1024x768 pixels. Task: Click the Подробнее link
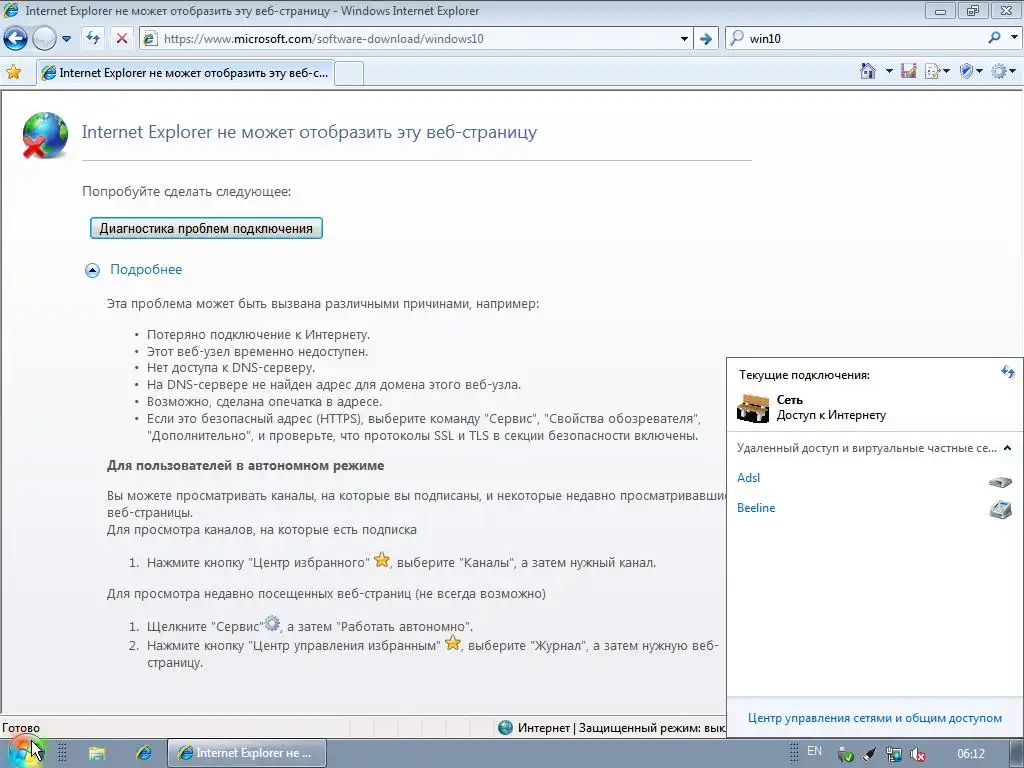(146, 270)
